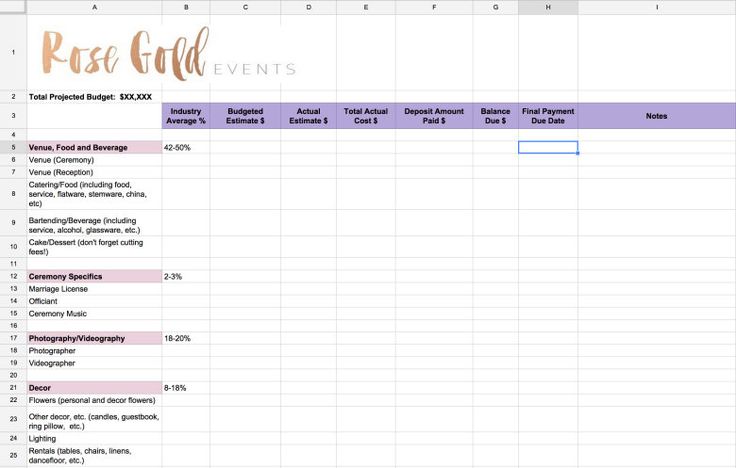Select the Cake/Dessert cell
Viewport: 736px width, 468px height.
(x=94, y=247)
